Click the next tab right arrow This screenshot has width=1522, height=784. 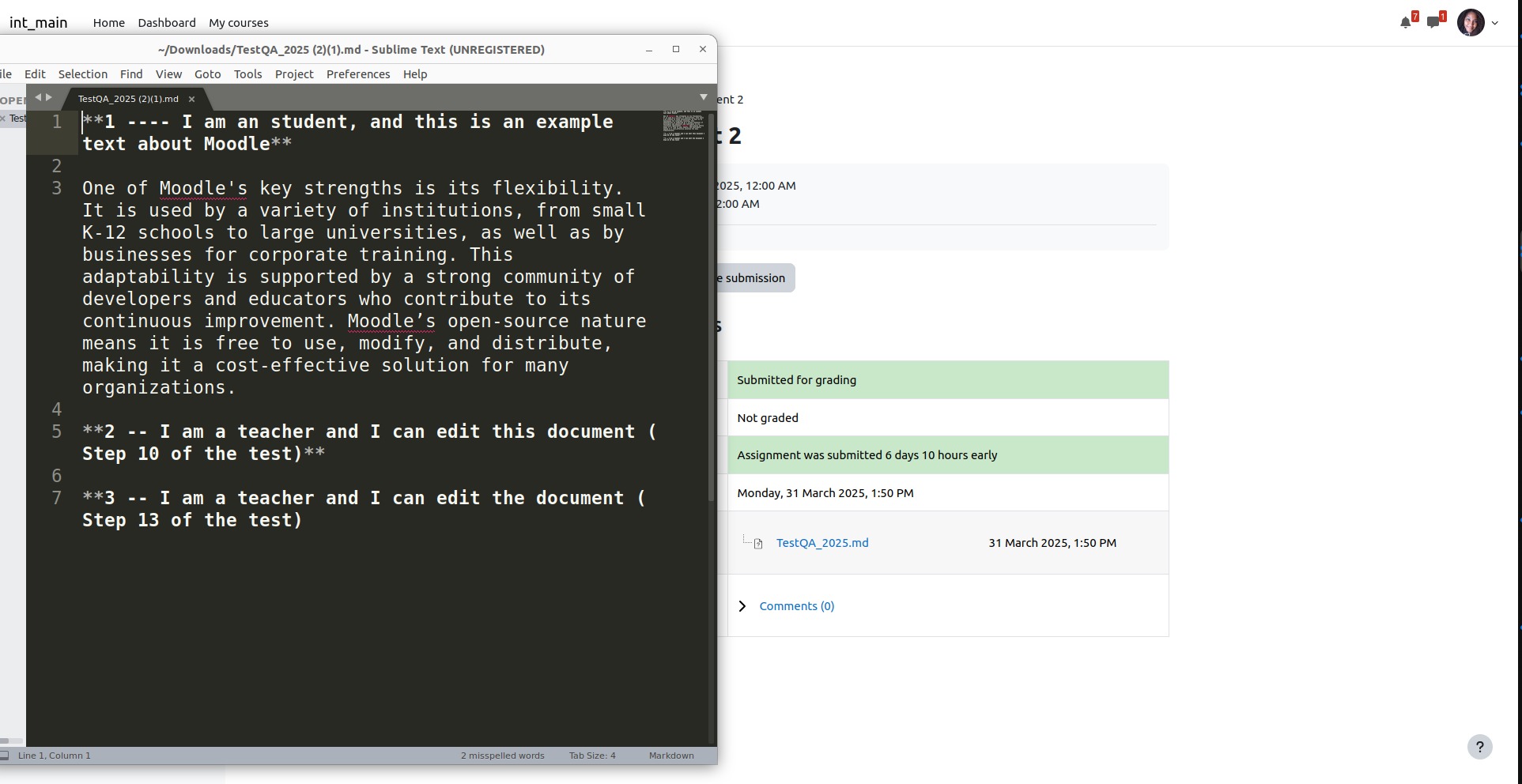point(49,97)
